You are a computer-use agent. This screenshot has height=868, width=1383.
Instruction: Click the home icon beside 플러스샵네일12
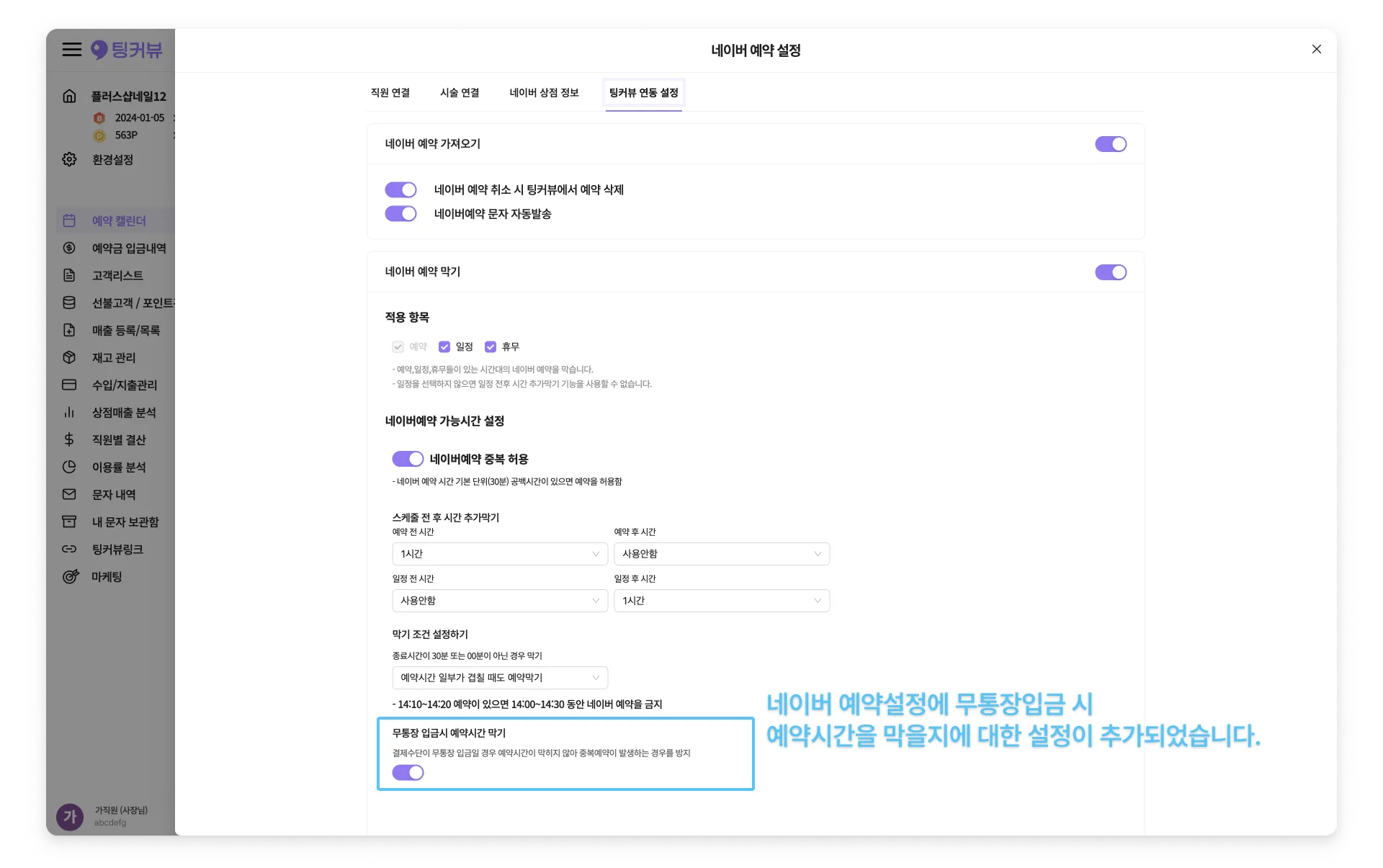click(69, 96)
